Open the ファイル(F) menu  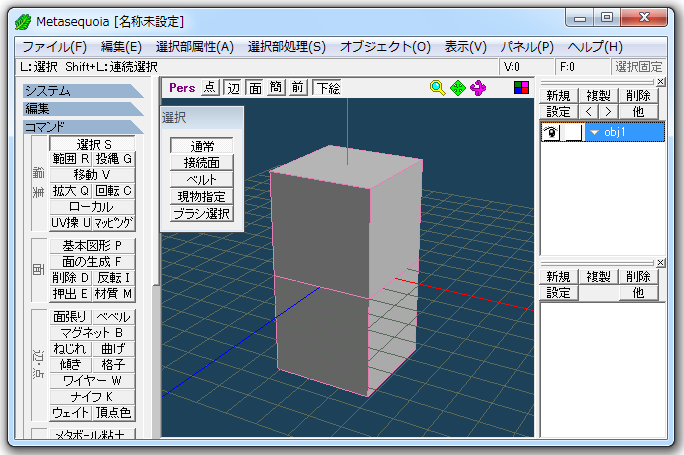[55, 47]
